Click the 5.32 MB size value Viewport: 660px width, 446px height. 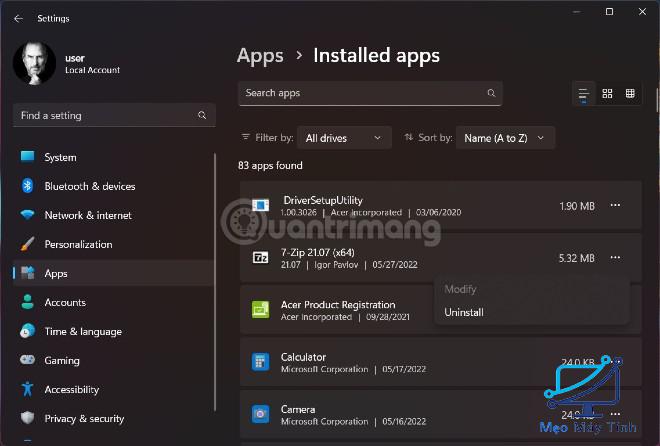[x=576, y=258]
